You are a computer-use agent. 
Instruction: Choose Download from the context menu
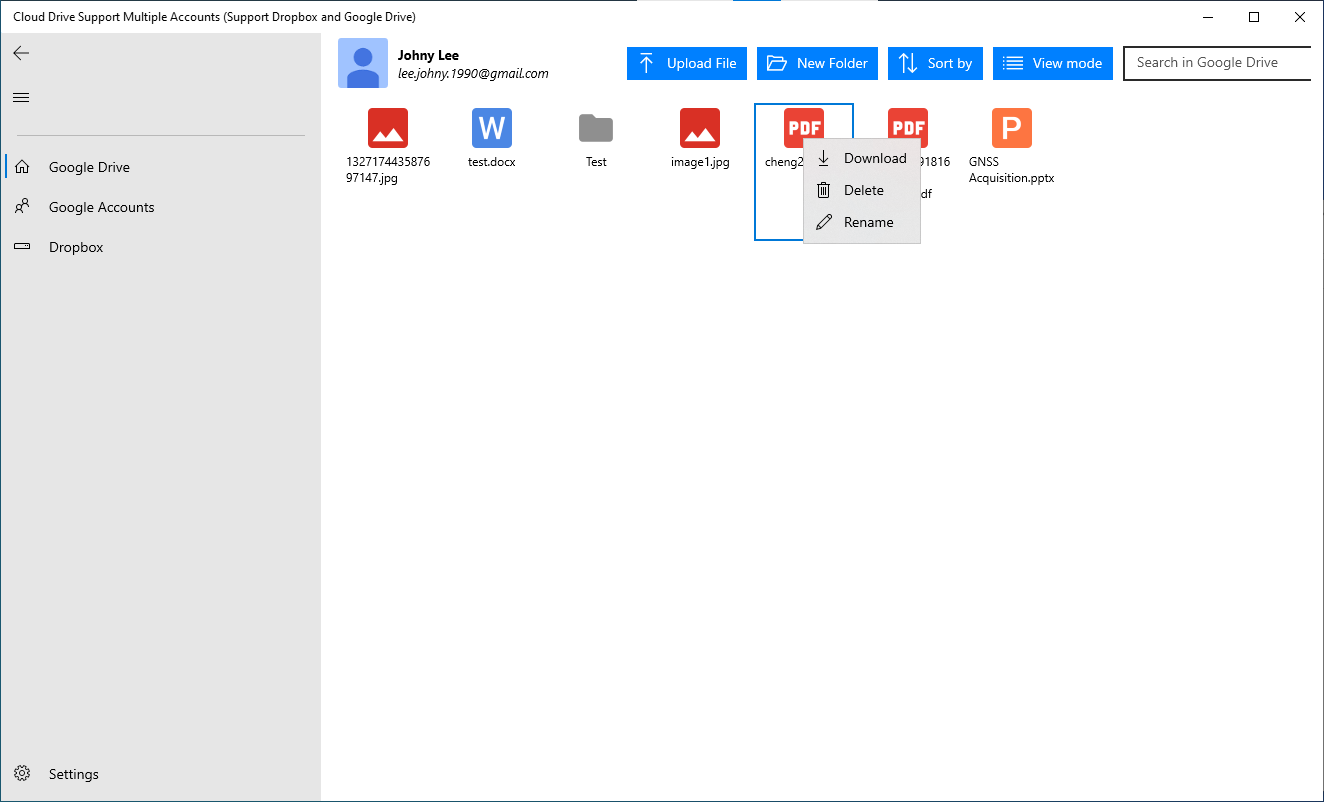click(x=862, y=158)
